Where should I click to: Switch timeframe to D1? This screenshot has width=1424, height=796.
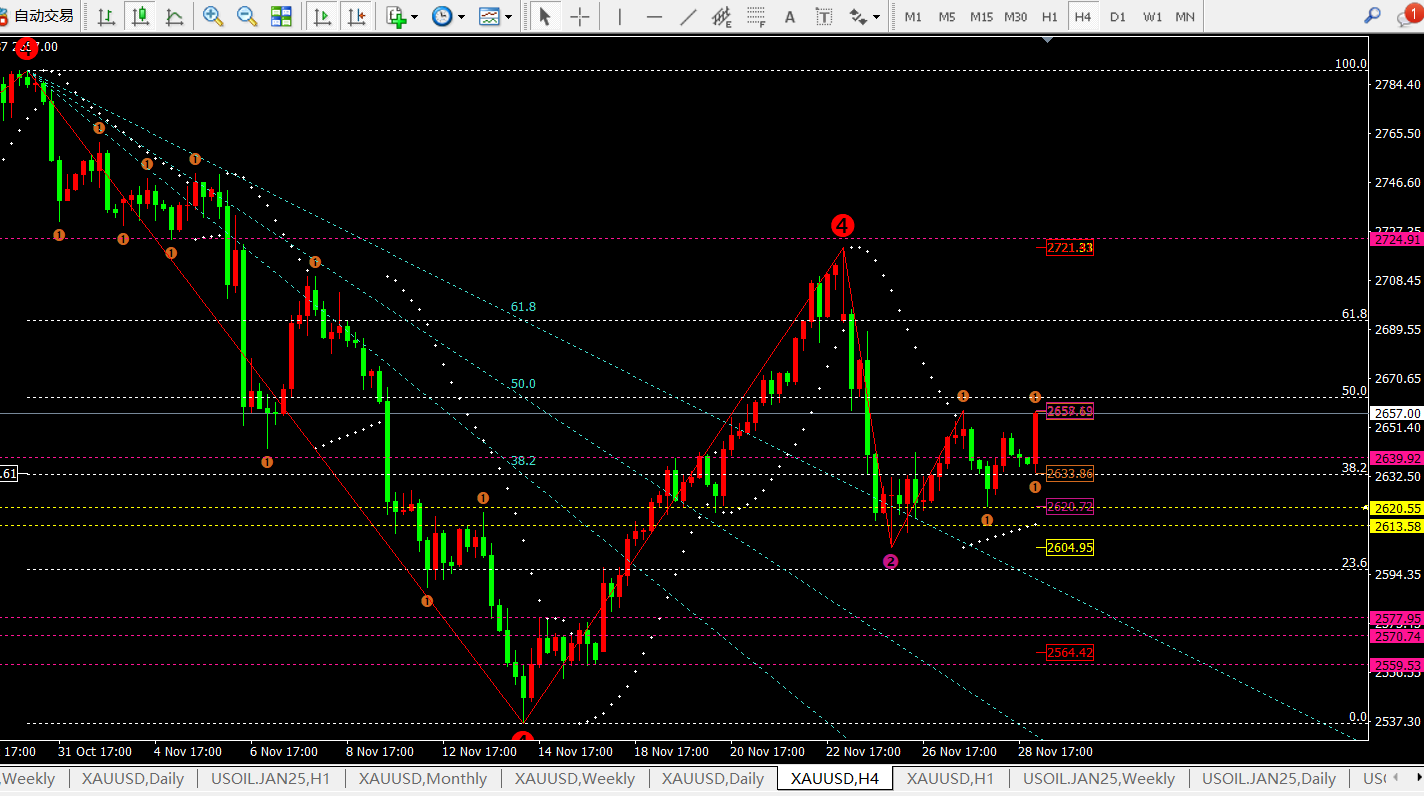pyautogui.click(x=1117, y=16)
